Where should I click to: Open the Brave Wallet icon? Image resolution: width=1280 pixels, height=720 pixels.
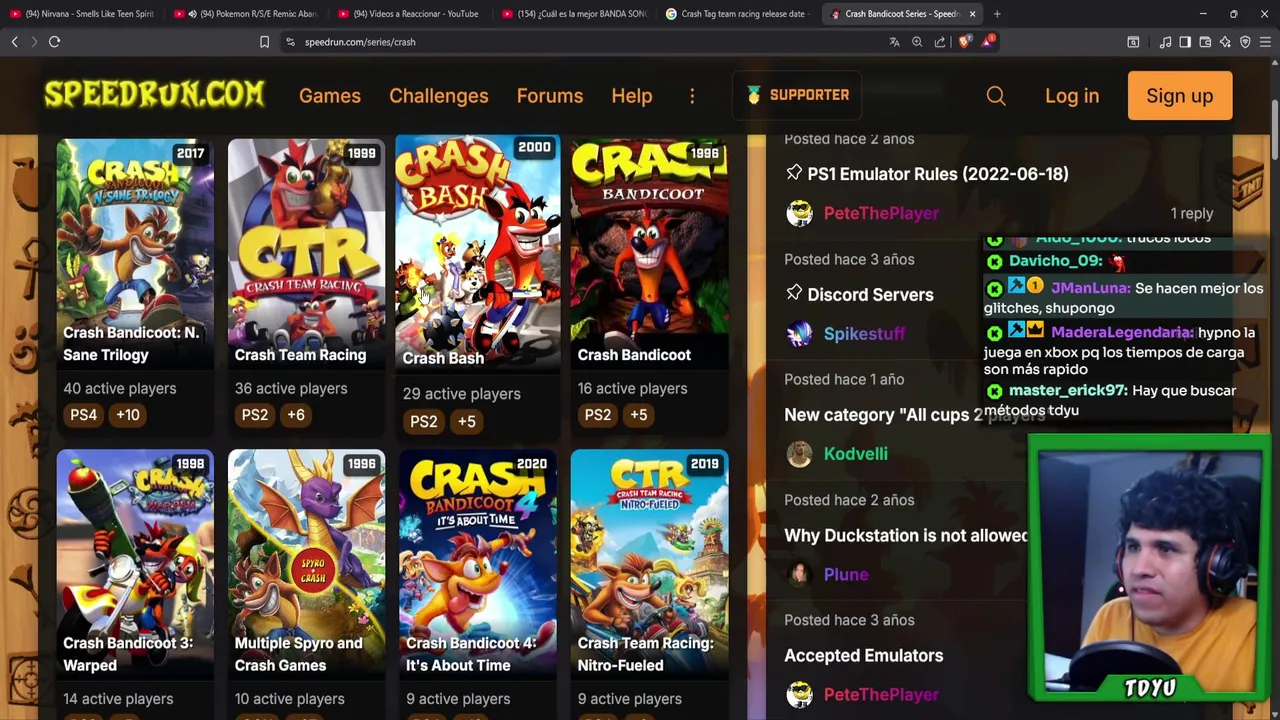1205,42
